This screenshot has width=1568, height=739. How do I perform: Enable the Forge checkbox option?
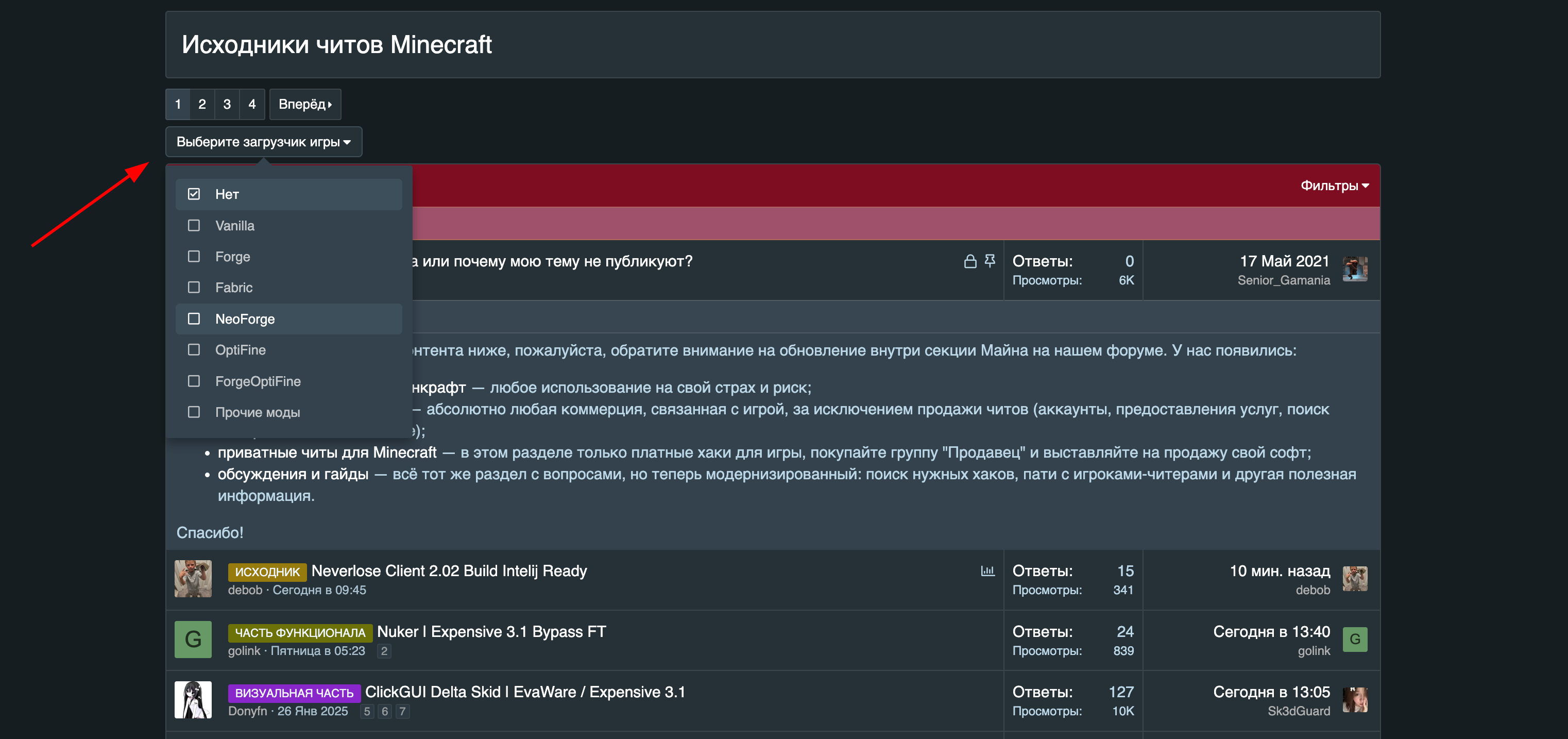tap(194, 257)
